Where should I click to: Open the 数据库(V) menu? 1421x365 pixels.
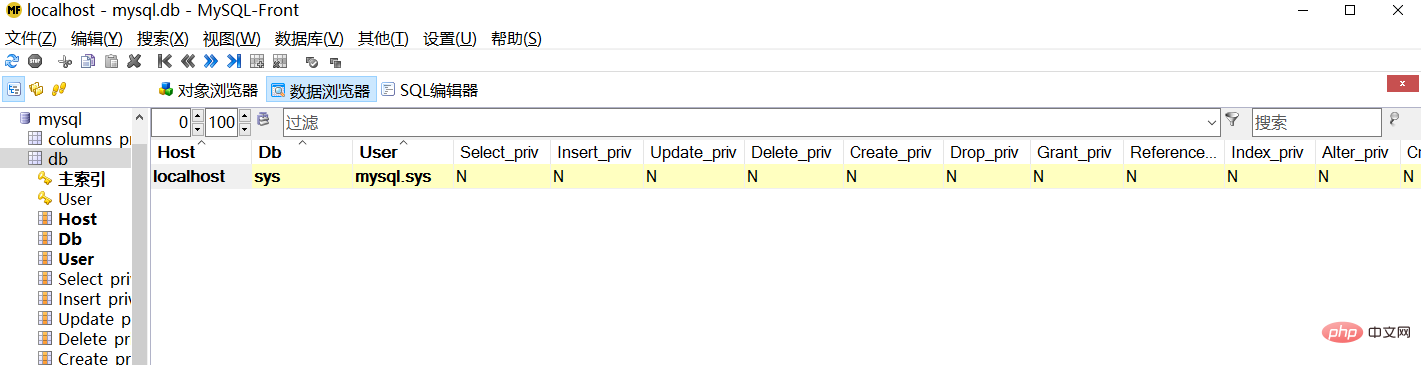click(309, 38)
